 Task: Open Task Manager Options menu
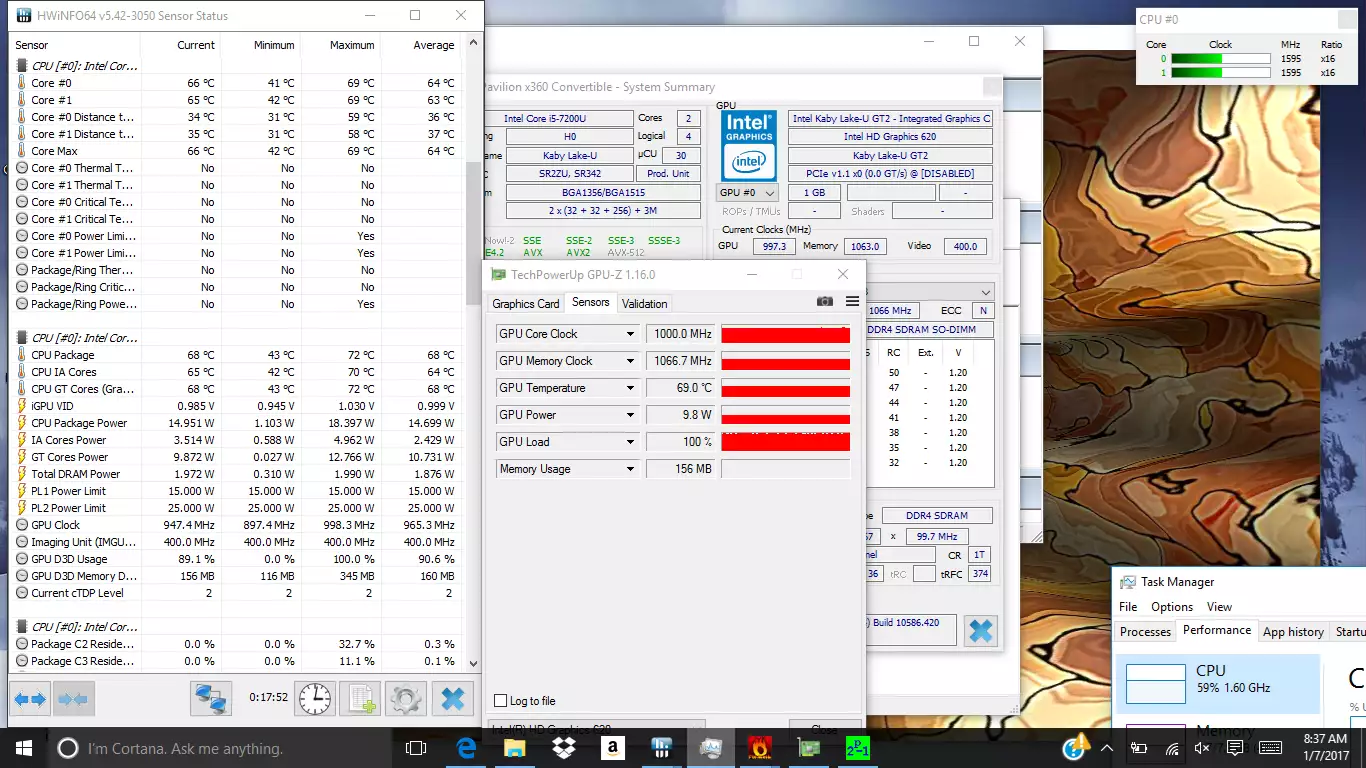[x=1171, y=607]
